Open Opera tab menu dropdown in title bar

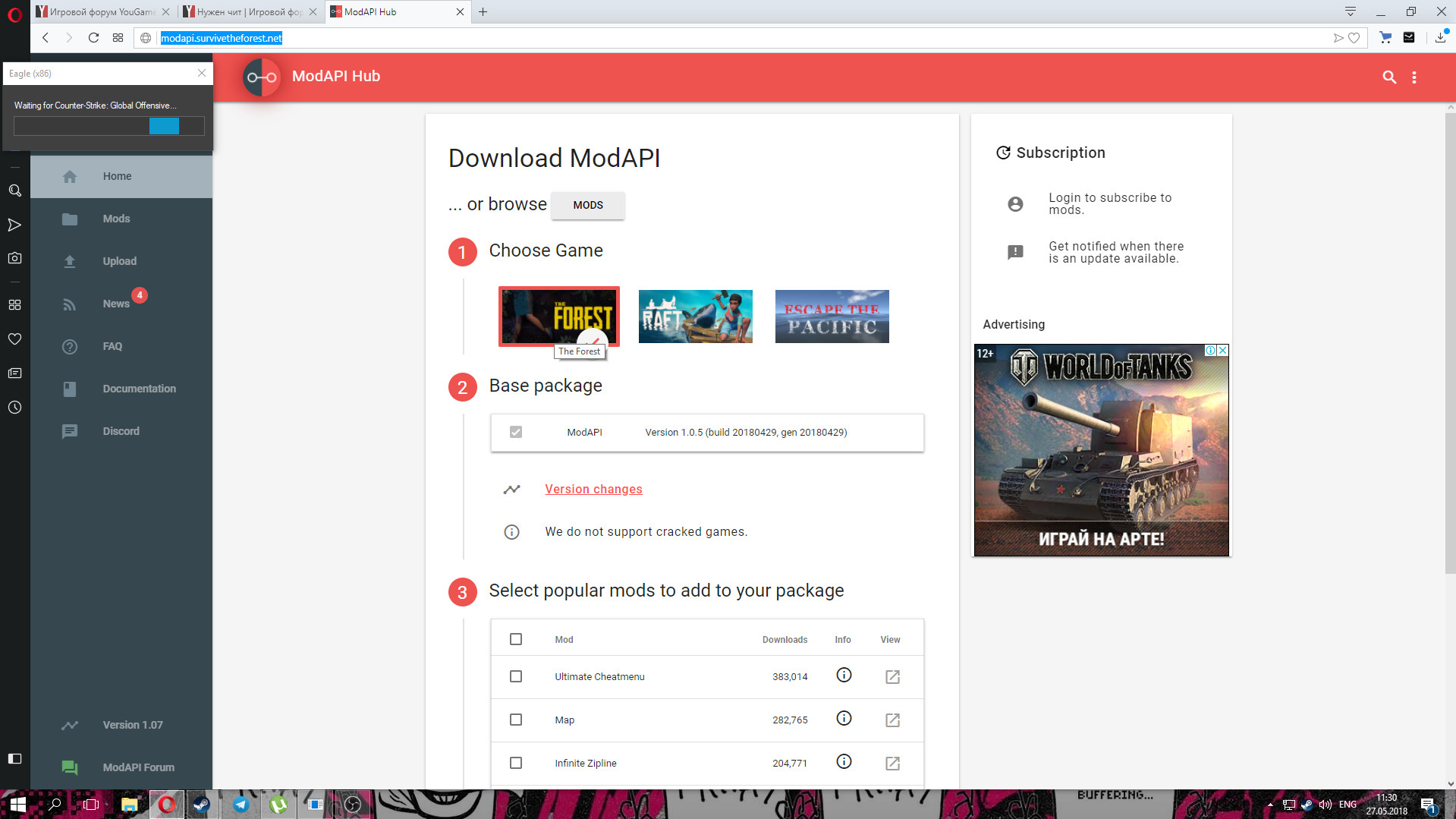click(x=1351, y=11)
